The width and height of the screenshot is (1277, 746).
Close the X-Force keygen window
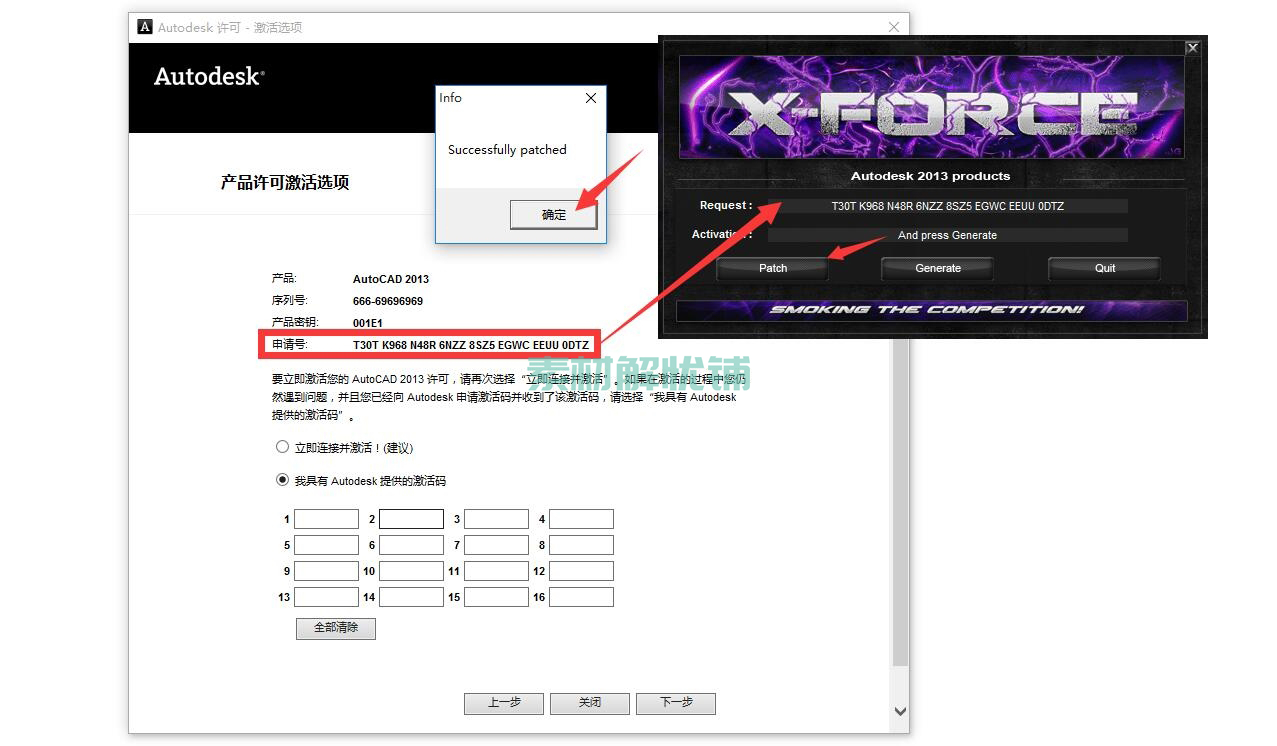[x=1192, y=47]
